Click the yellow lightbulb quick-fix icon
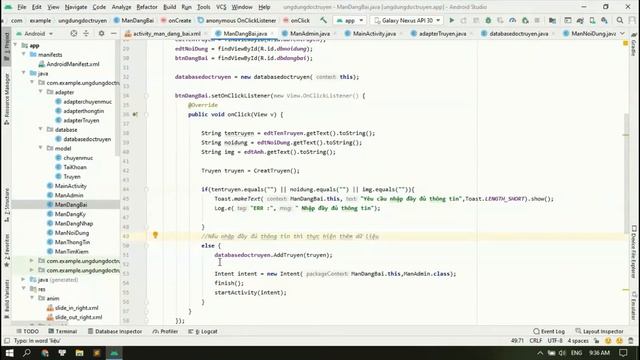This screenshot has width=640, height=360. point(155,235)
